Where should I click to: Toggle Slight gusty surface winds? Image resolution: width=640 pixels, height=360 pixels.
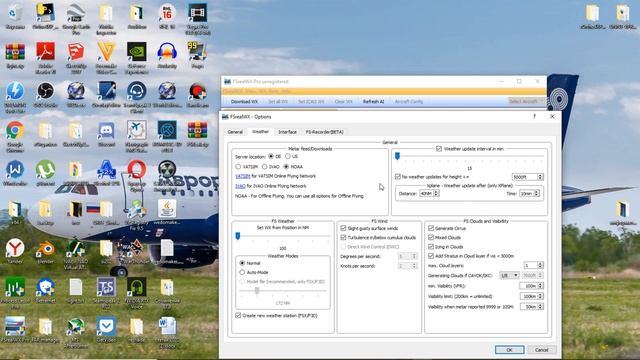pyautogui.click(x=343, y=228)
